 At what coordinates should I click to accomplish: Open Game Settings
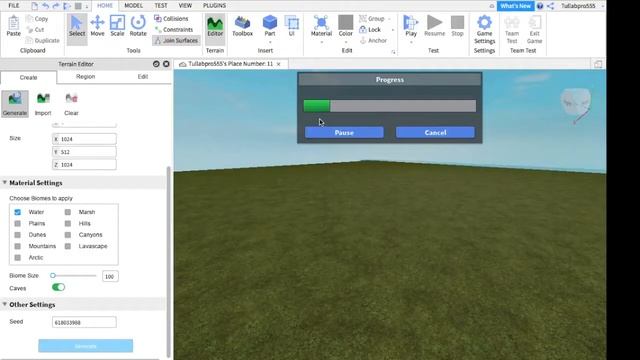click(484, 29)
